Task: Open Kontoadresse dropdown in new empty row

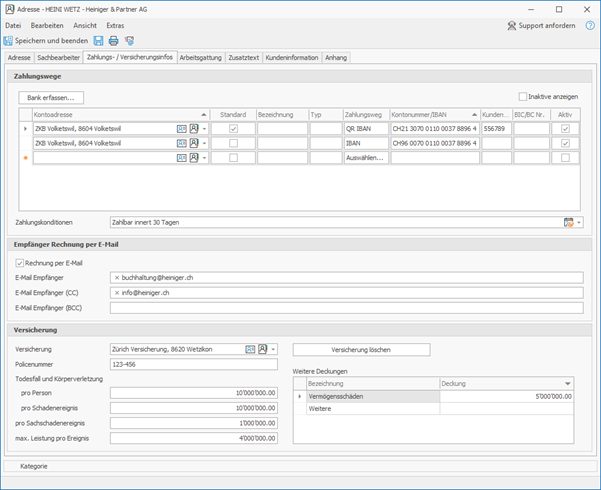Action: [204, 158]
